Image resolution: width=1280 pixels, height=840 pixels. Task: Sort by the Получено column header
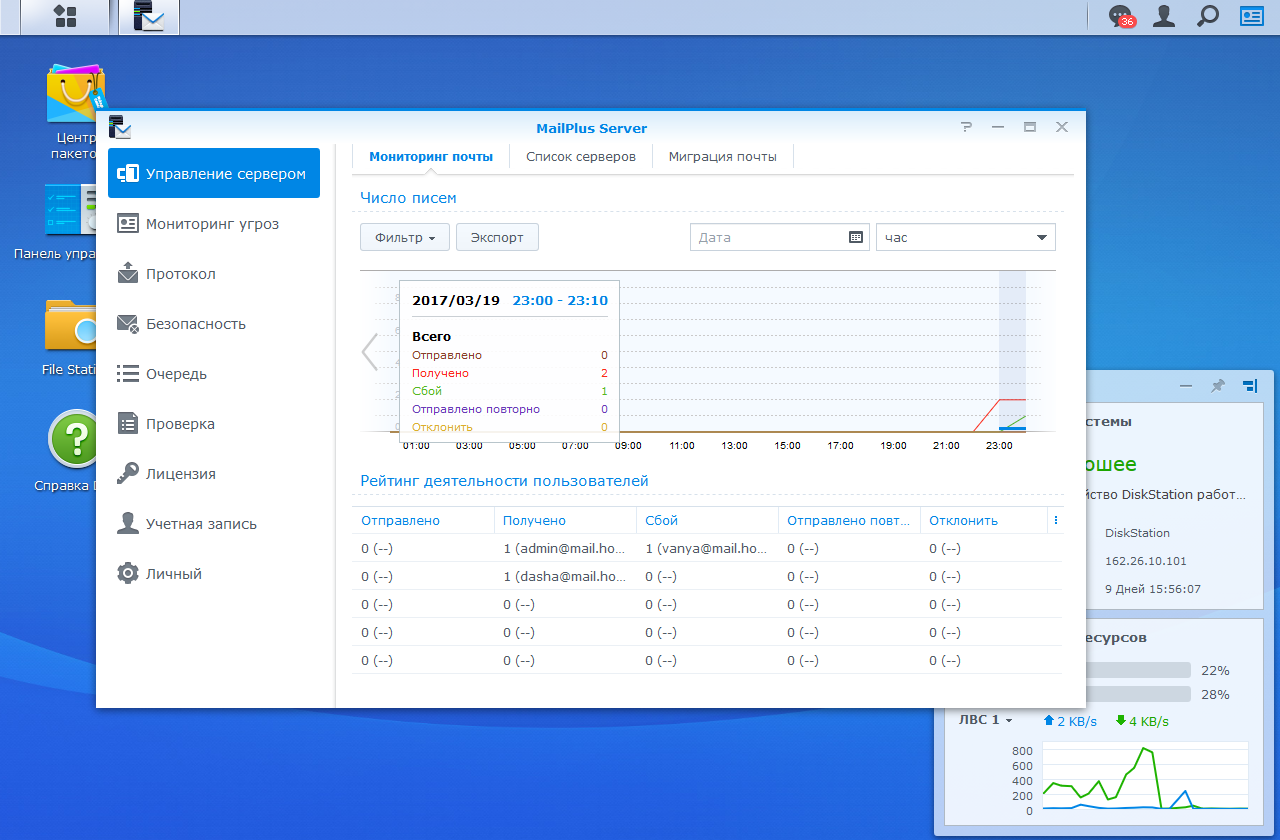[565, 521]
